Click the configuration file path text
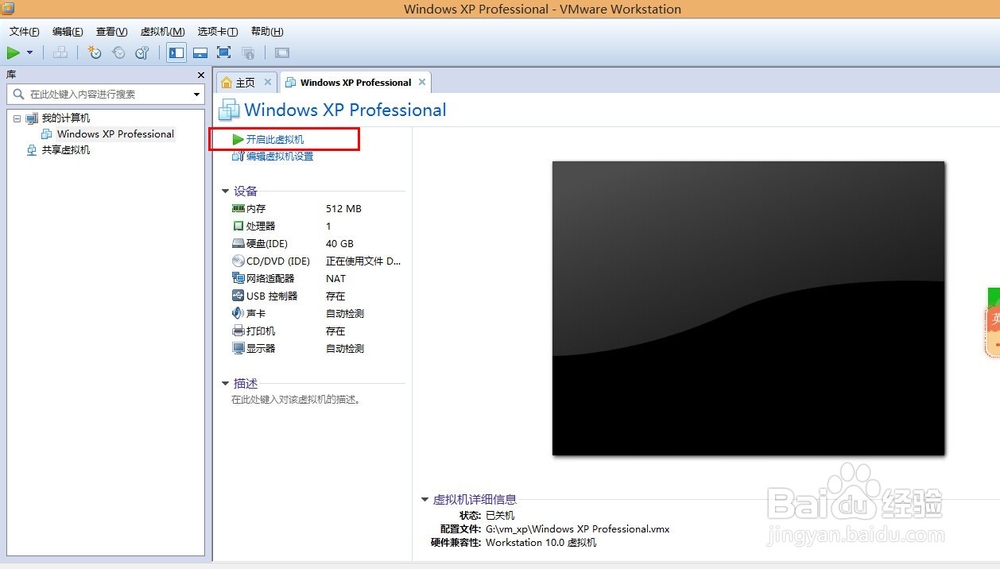 click(x=578, y=529)
